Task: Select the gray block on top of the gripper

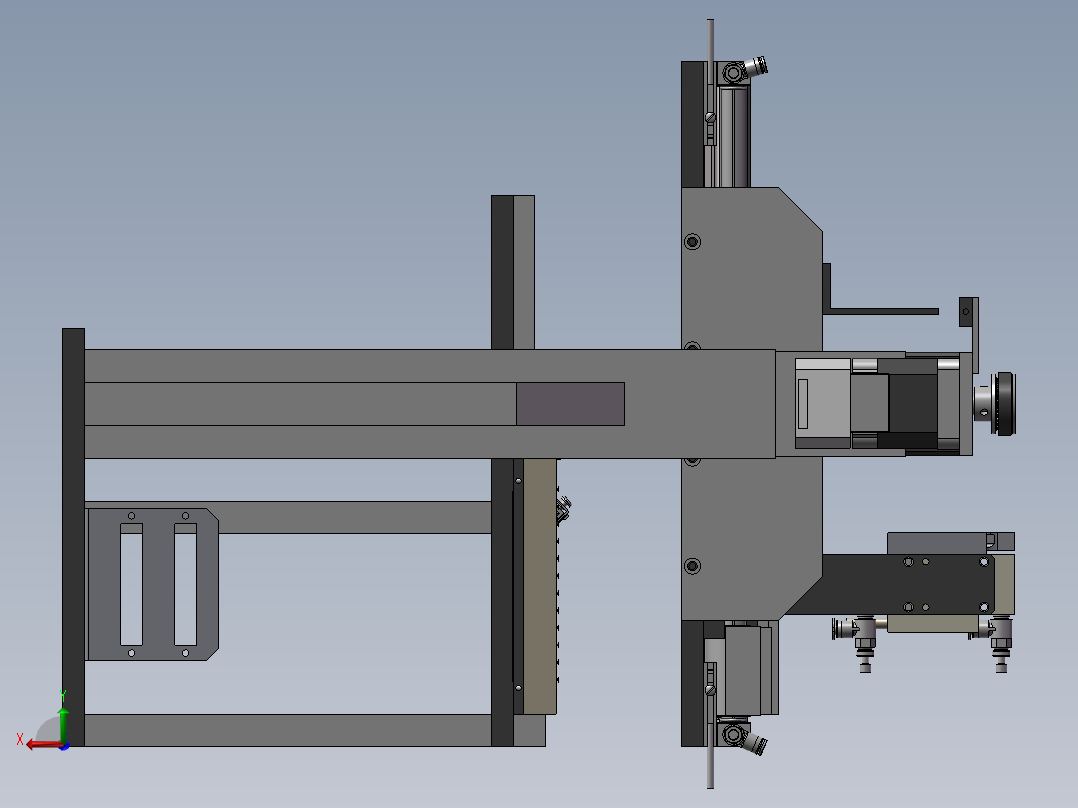Action: point(938,543)
